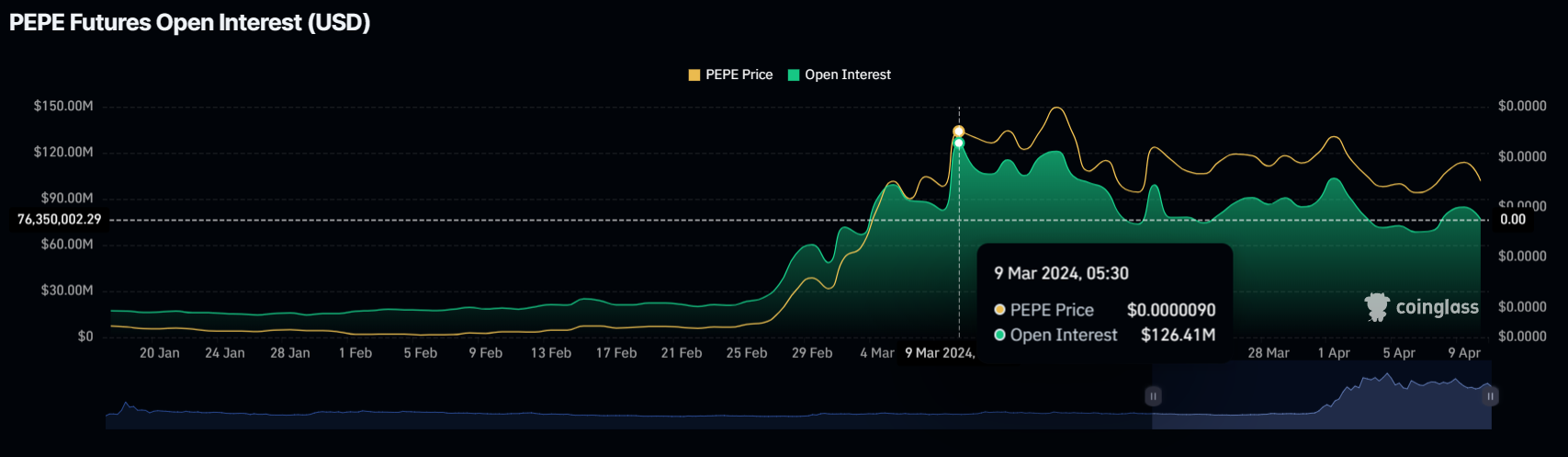
Task: Click the yellow price marker at 9 Mar
Action: click(958, 131)
